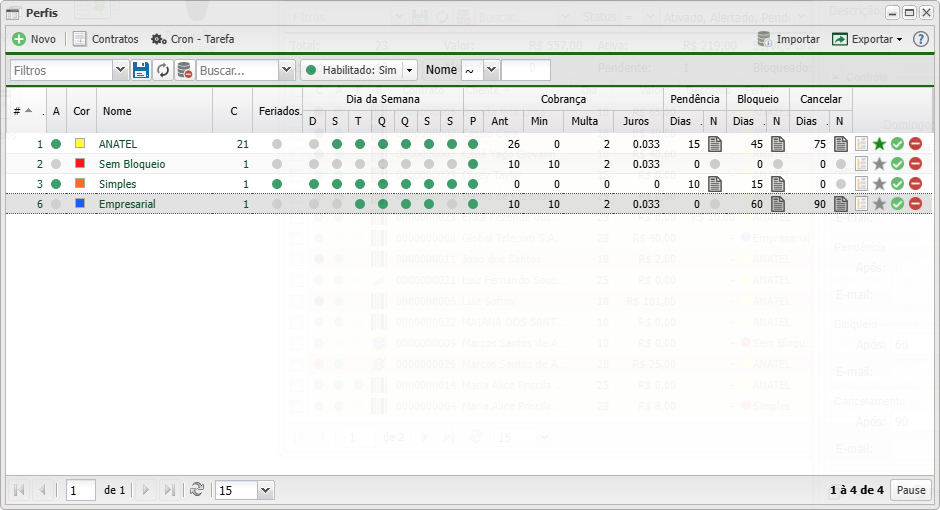Open the Habilitado: Sim dropdown arrow
940x510 pixels.
click(410, 70)
